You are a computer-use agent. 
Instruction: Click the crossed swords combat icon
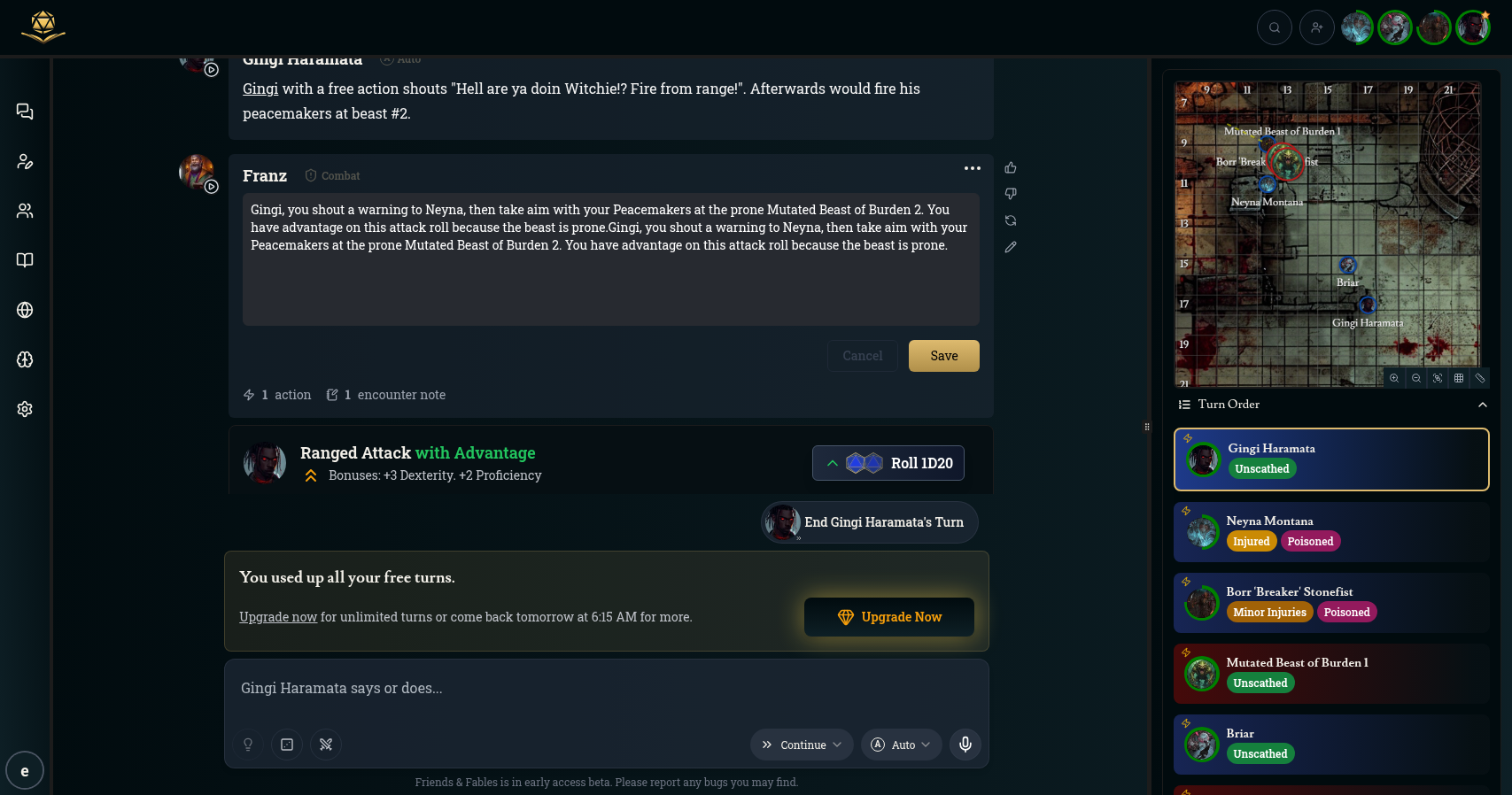[326, 745]
